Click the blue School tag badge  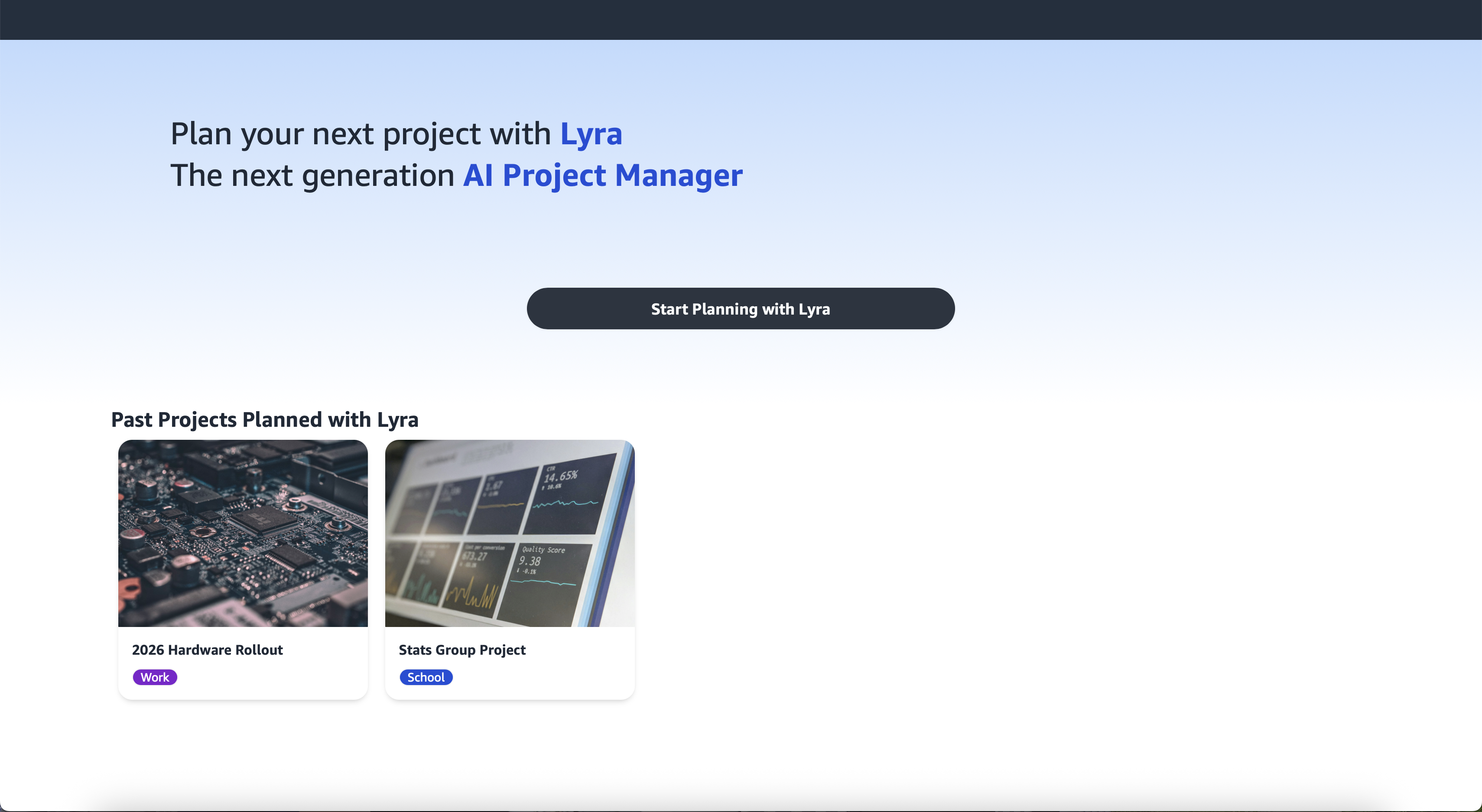(426, 677)
